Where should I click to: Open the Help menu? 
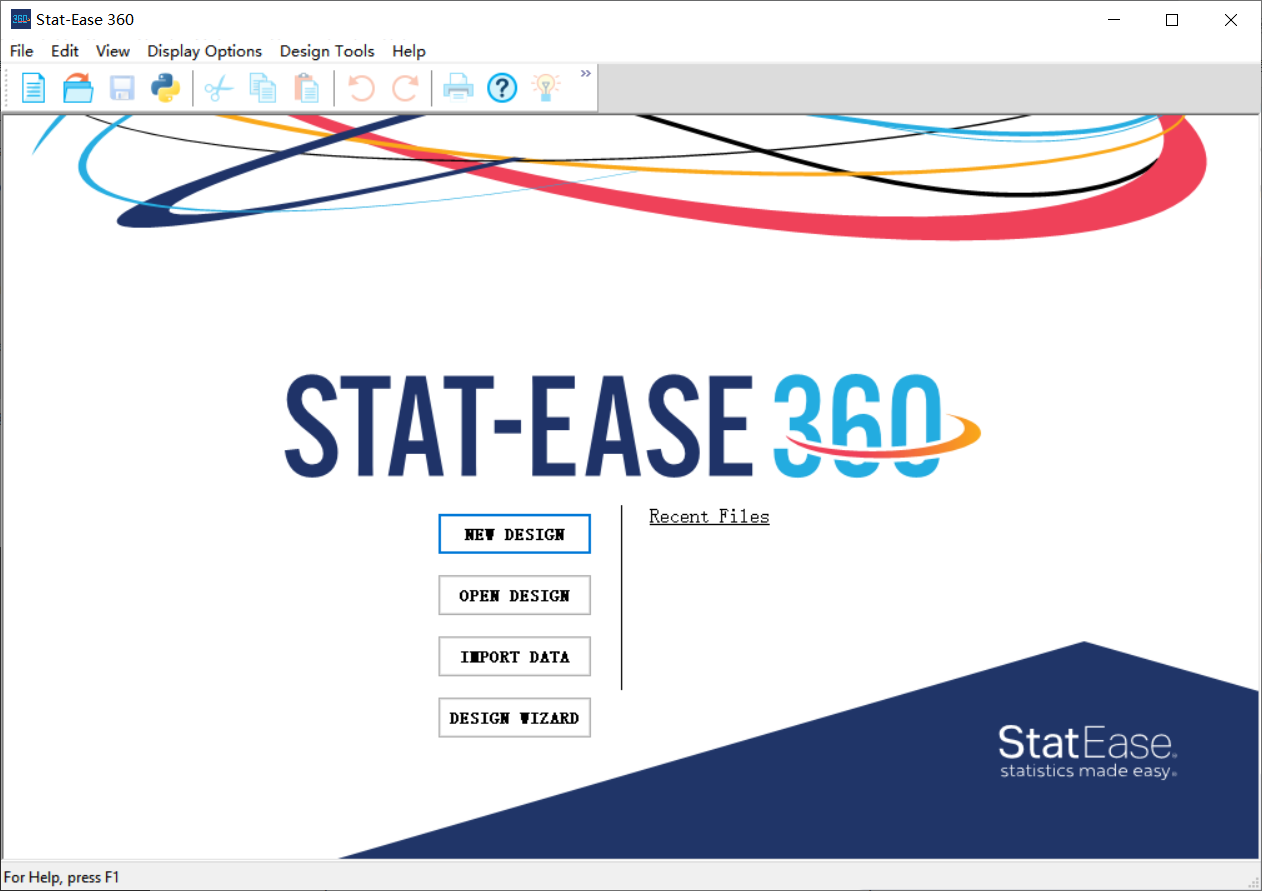point(409,51)
